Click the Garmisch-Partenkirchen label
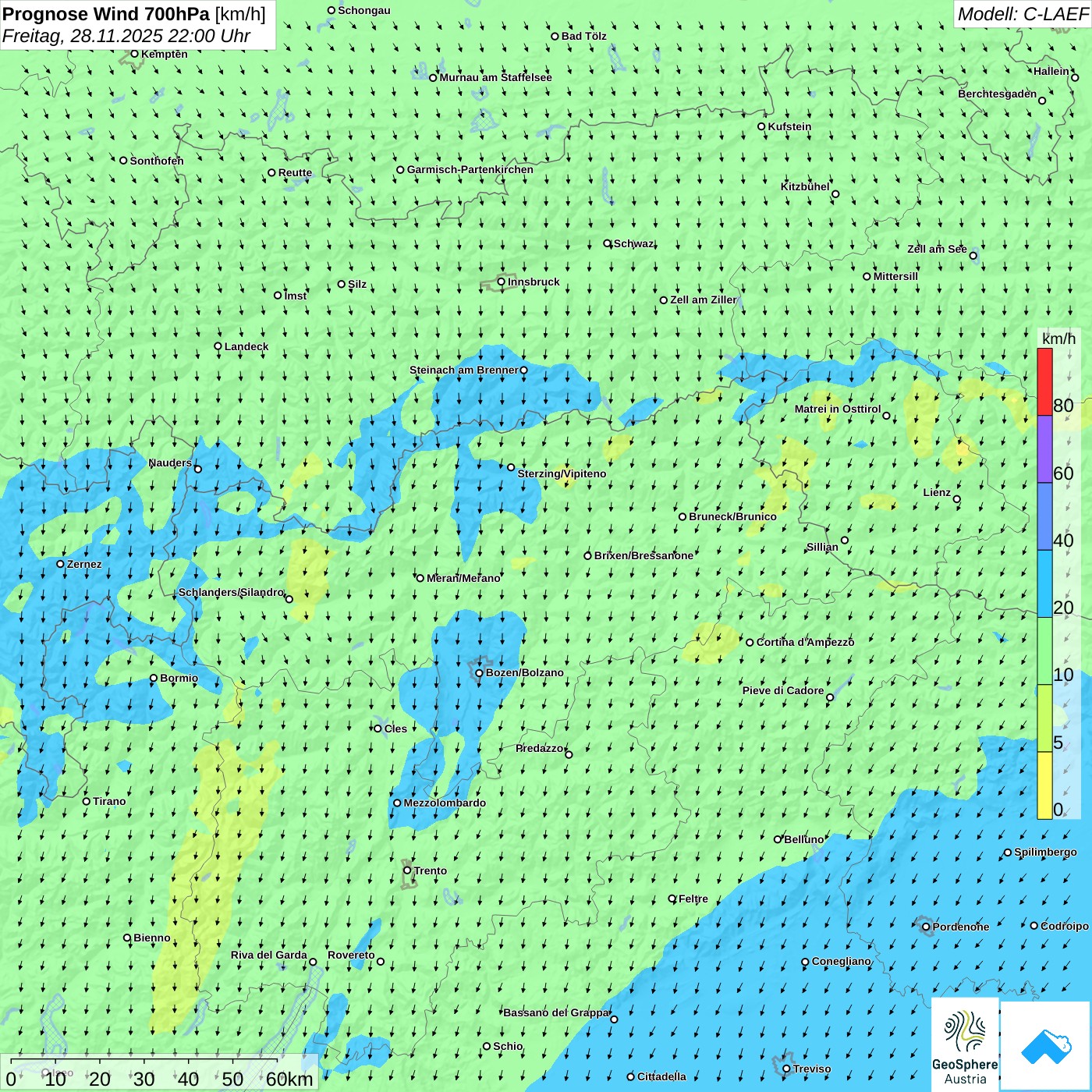The image size is (1092, 1092). click(x=470, y=169)
